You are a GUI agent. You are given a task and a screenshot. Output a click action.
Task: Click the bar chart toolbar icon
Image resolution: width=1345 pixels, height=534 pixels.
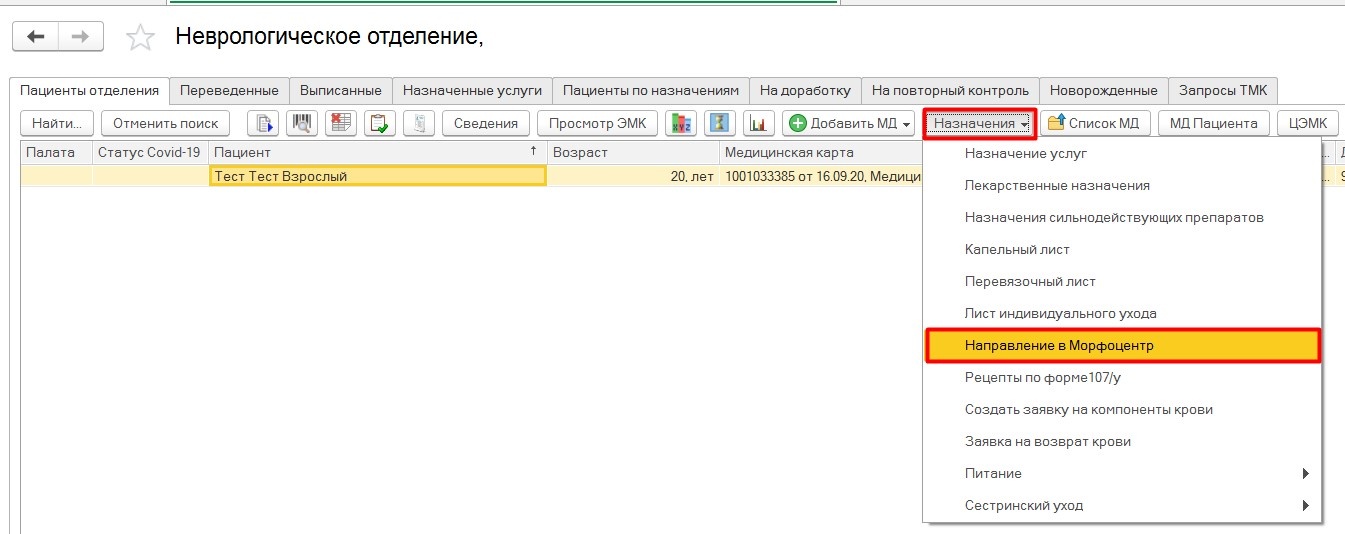(759, 124)
